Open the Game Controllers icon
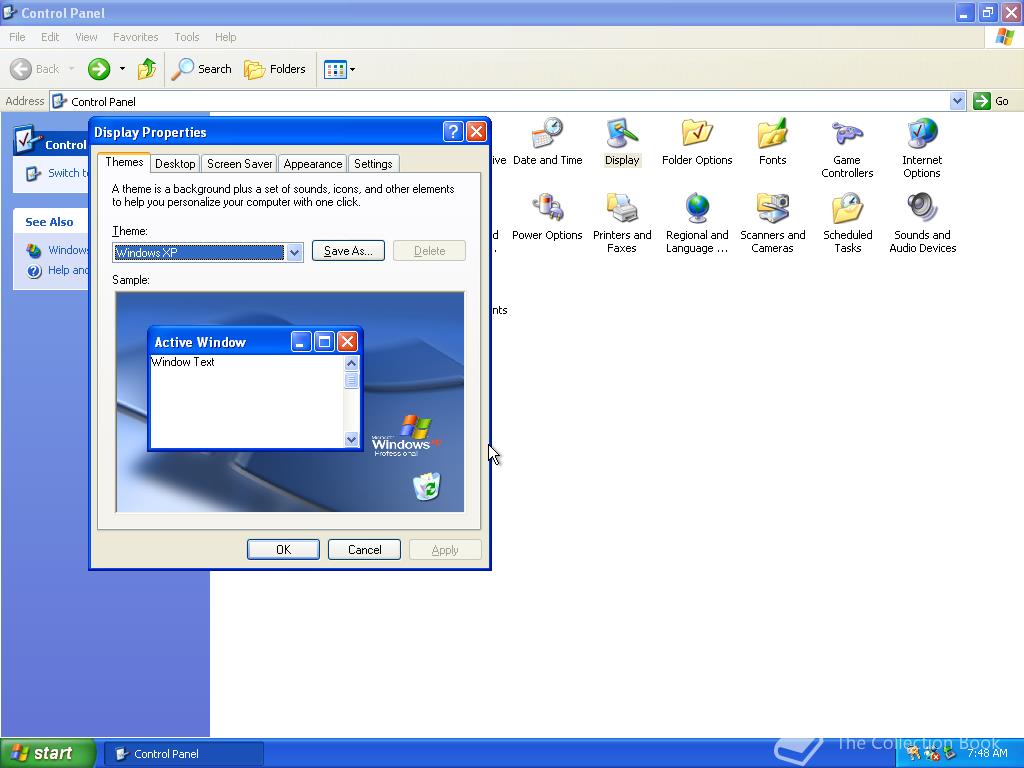The width and height of the screenshot is (1024, 768). click(x=847, y=149)
